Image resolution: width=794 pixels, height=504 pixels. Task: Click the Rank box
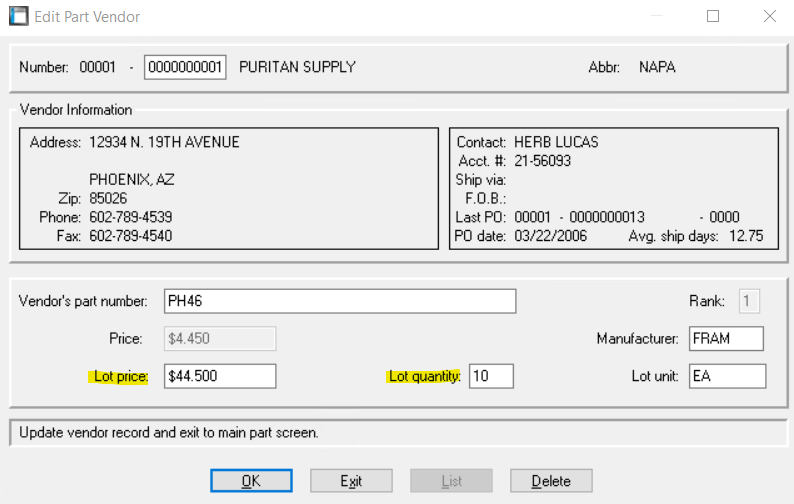748,301
